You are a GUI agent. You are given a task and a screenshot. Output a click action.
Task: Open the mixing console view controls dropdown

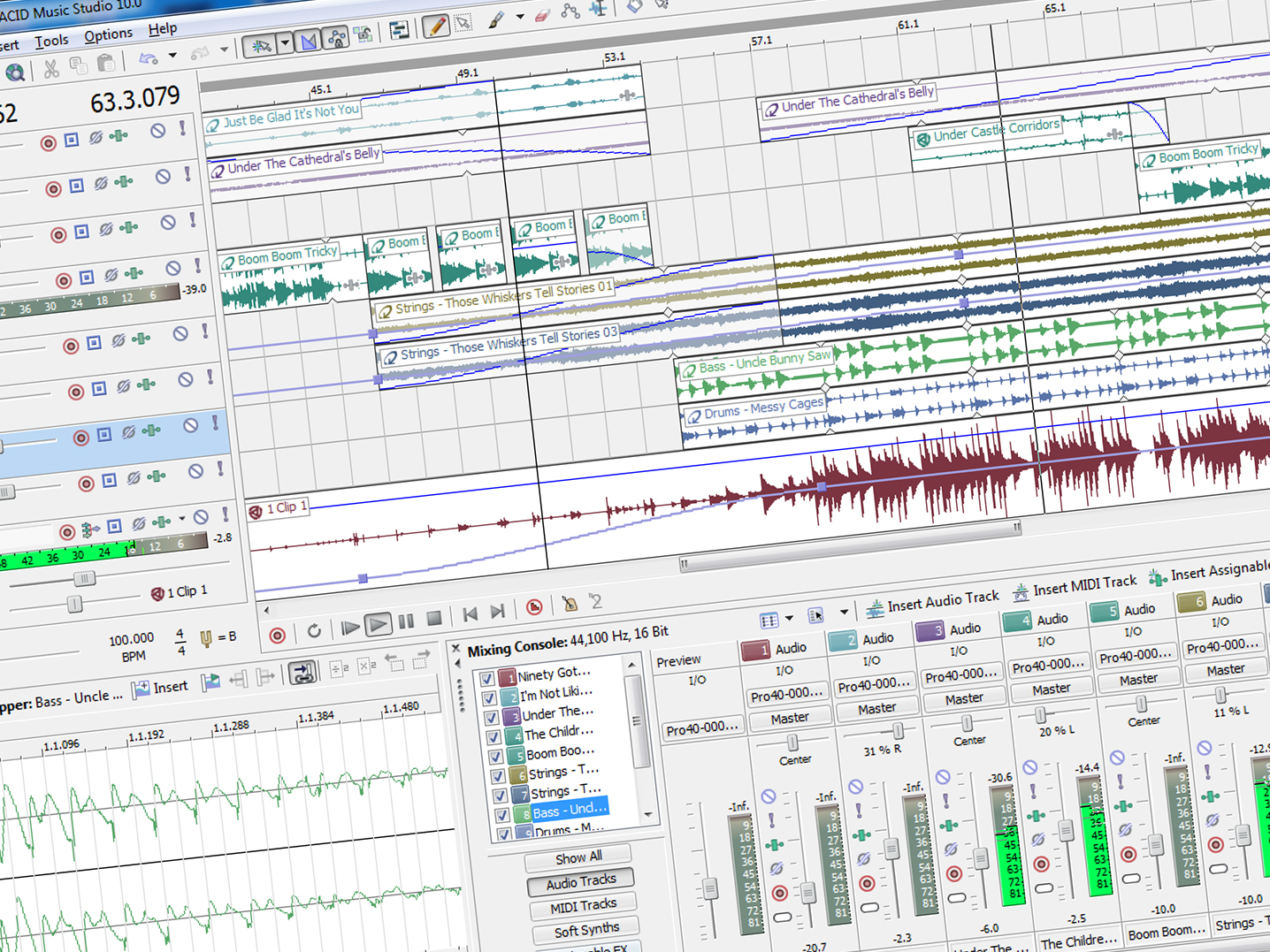789,617
